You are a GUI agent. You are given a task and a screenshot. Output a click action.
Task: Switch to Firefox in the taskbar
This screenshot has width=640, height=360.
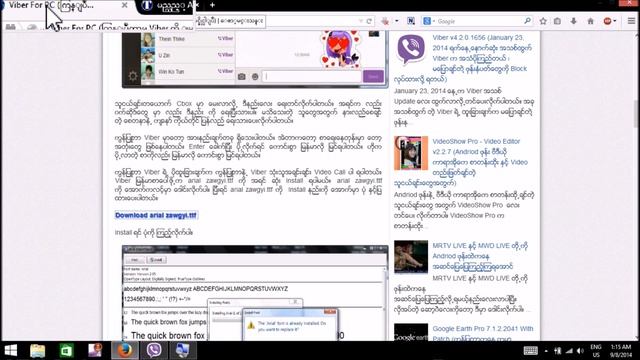click(x=125, y=351)
